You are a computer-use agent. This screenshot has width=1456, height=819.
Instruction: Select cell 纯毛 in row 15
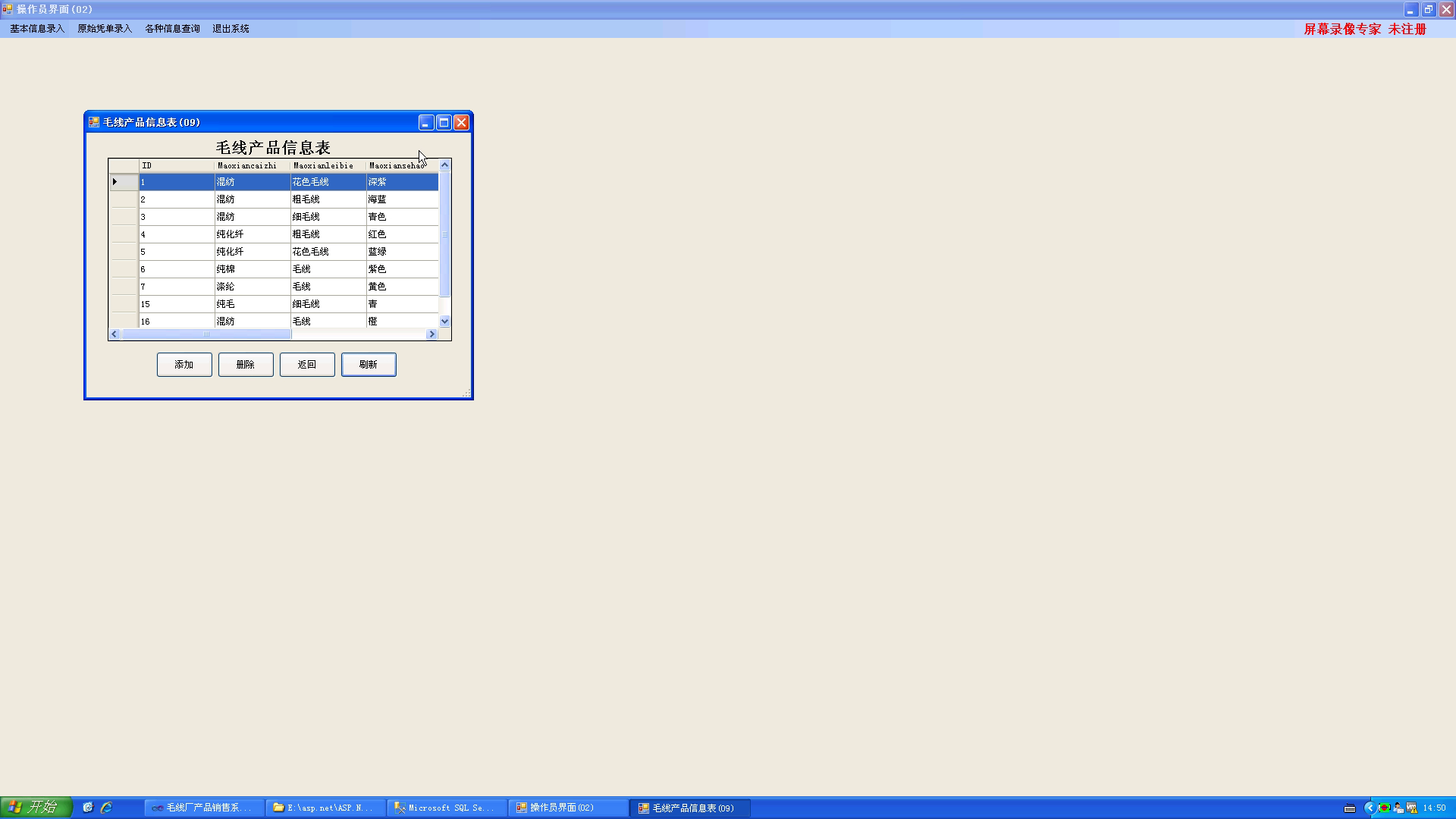click(253, 304)
